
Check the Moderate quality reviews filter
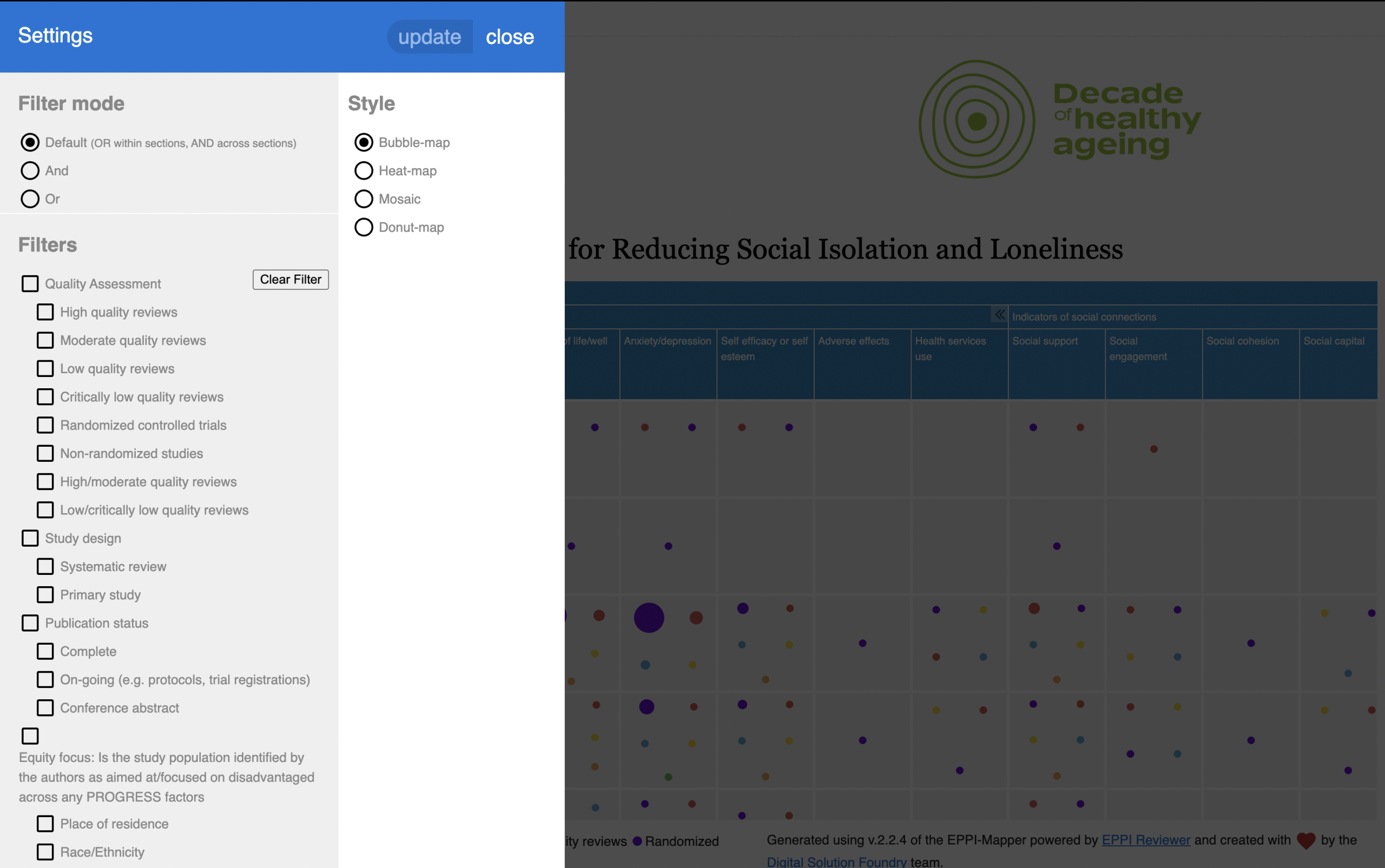click(x=45, y=340)
